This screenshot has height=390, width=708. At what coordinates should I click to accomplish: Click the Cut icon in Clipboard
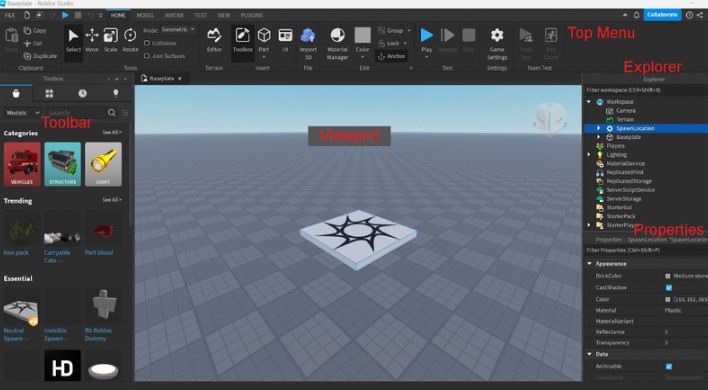28,43
